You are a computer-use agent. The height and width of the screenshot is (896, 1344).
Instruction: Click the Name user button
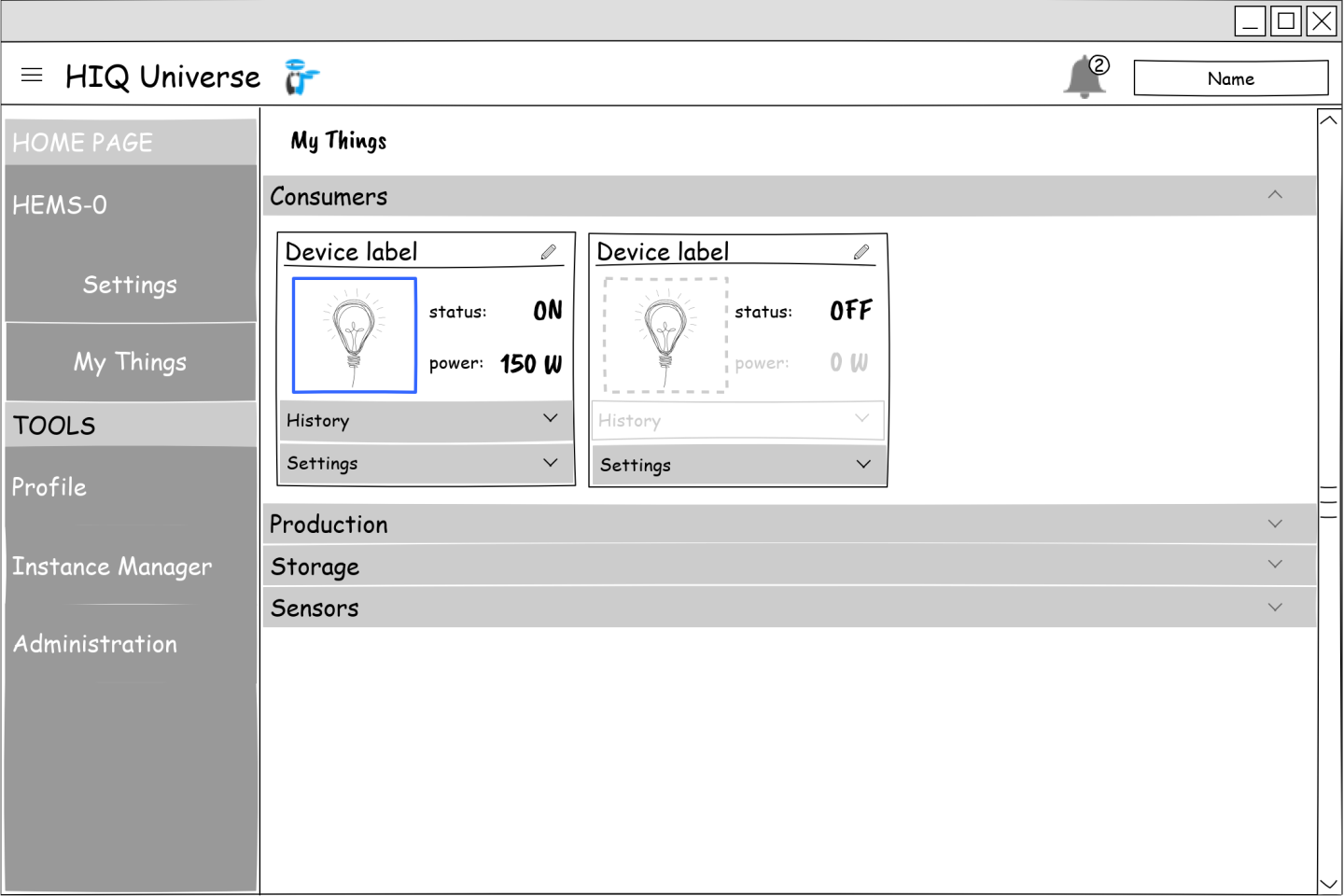(x=1230, y=78)
